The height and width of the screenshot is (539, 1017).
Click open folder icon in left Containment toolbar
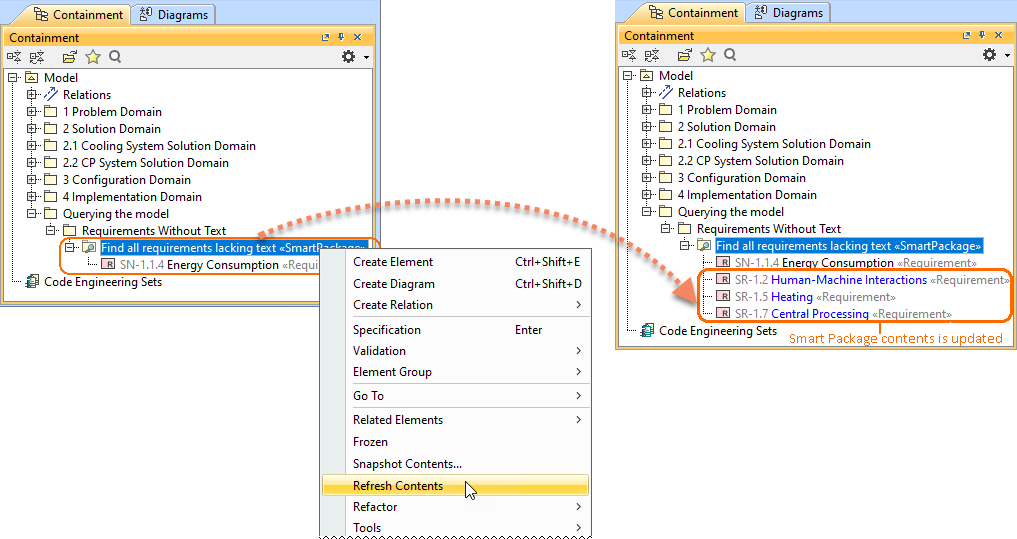point(70,57)
